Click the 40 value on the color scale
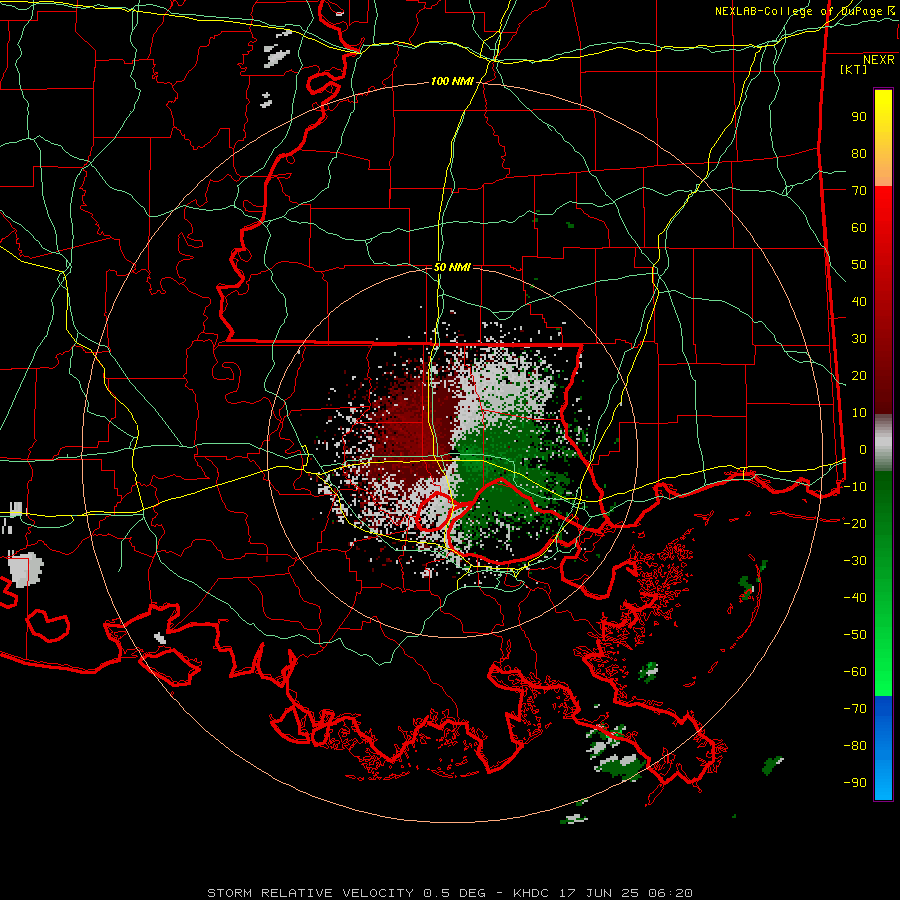The image size is (900, 900). [859, 302]
